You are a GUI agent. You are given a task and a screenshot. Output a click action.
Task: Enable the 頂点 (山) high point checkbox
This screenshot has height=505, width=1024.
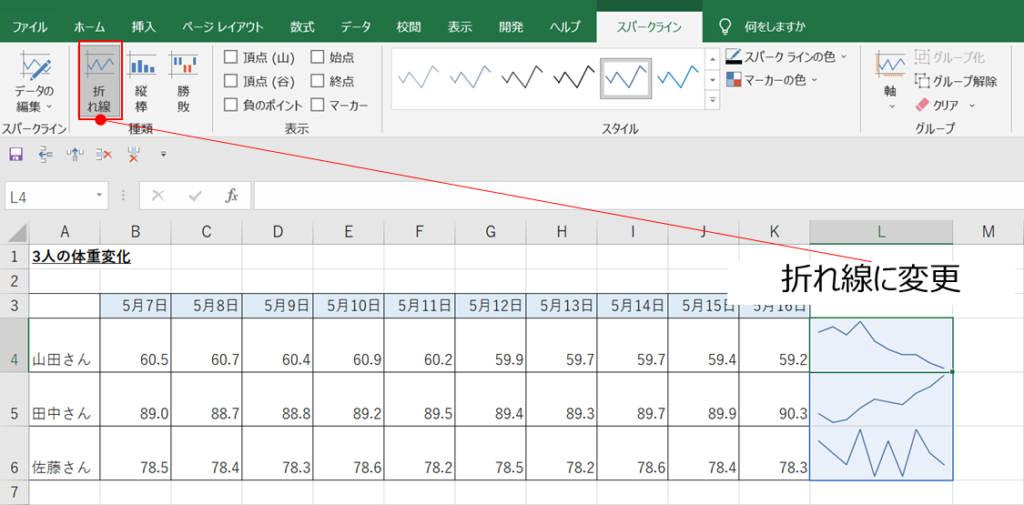pos(231,57)
